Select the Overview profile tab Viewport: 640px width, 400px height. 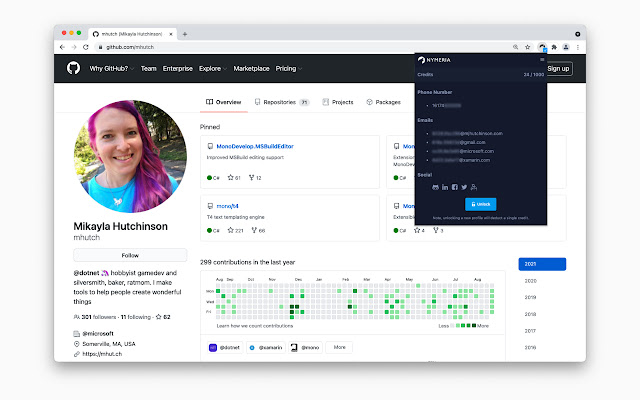224,102
